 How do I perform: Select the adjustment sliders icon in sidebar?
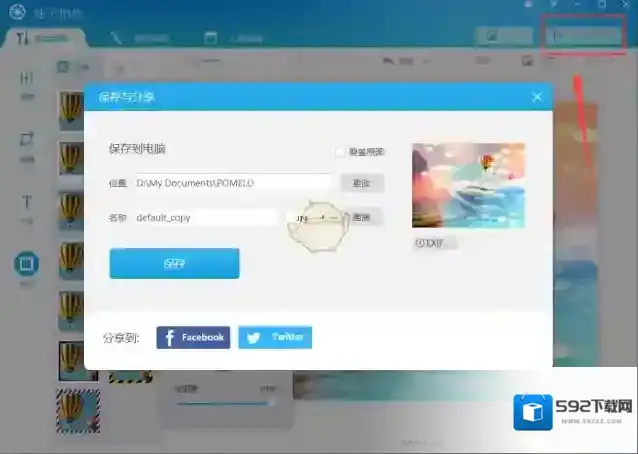[27, 81]
